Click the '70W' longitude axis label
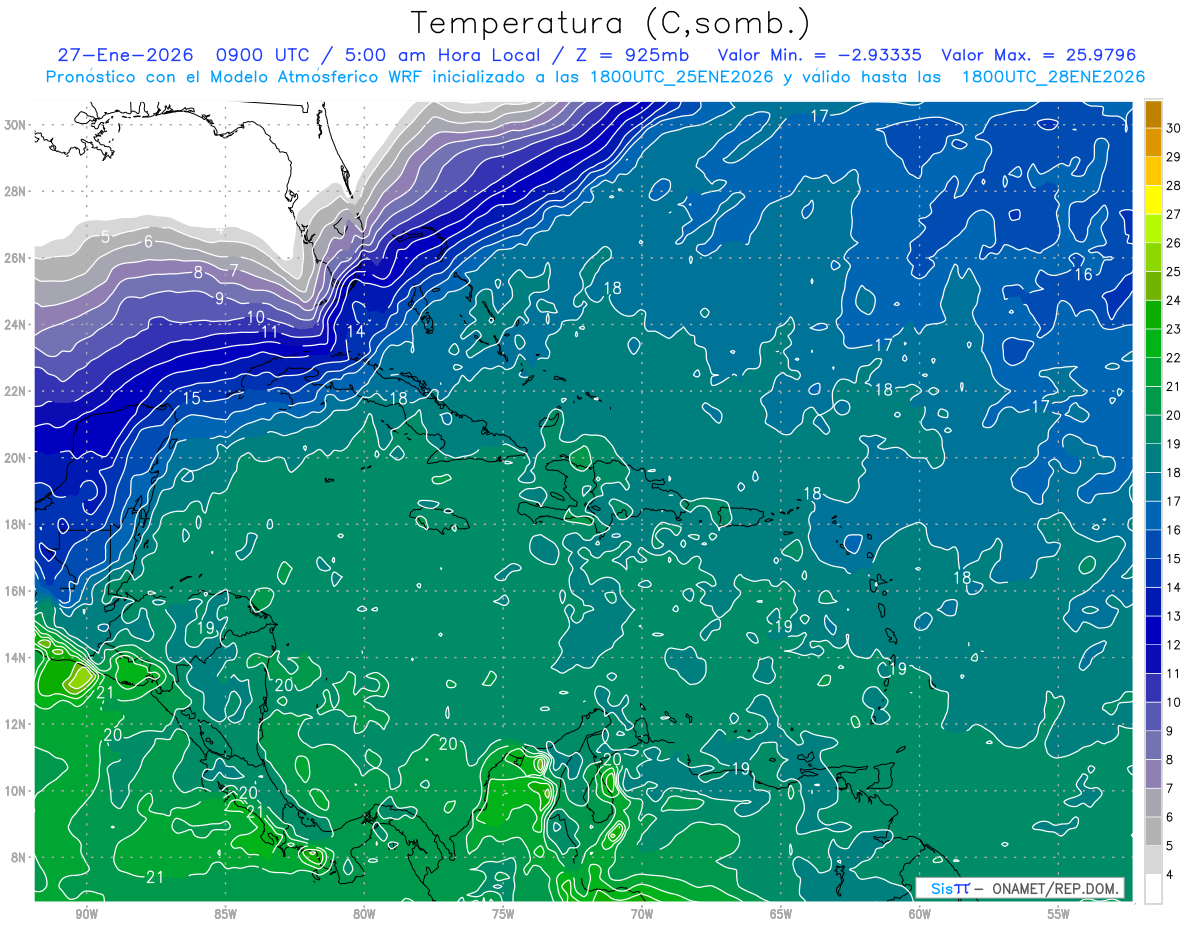 tap(642, 913)
